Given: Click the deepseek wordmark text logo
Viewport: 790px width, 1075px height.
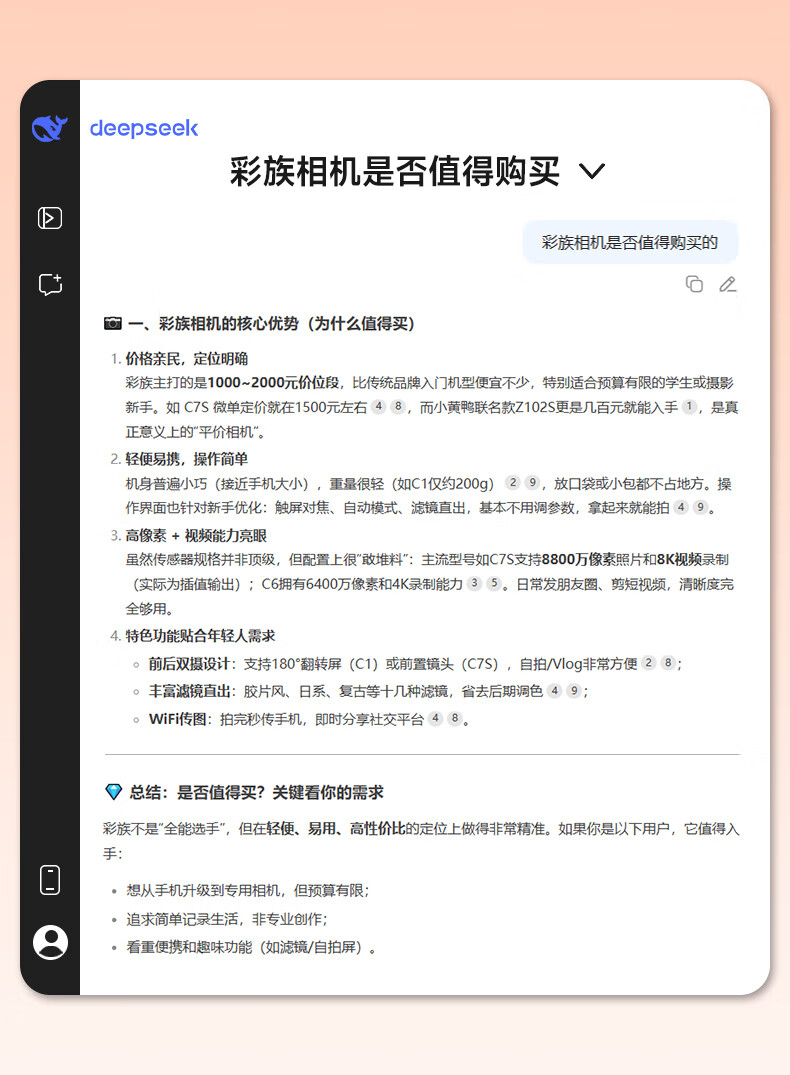Looking at the screenshot, I should (144, 129).
